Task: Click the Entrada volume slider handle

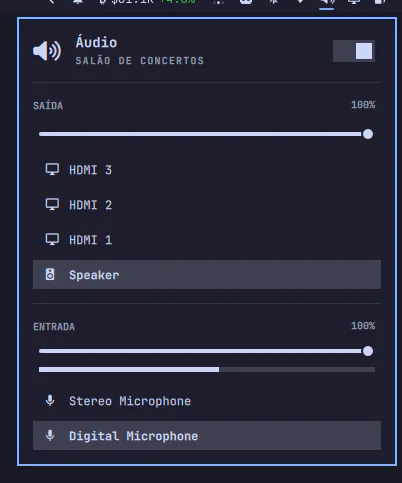Action: 368,351
